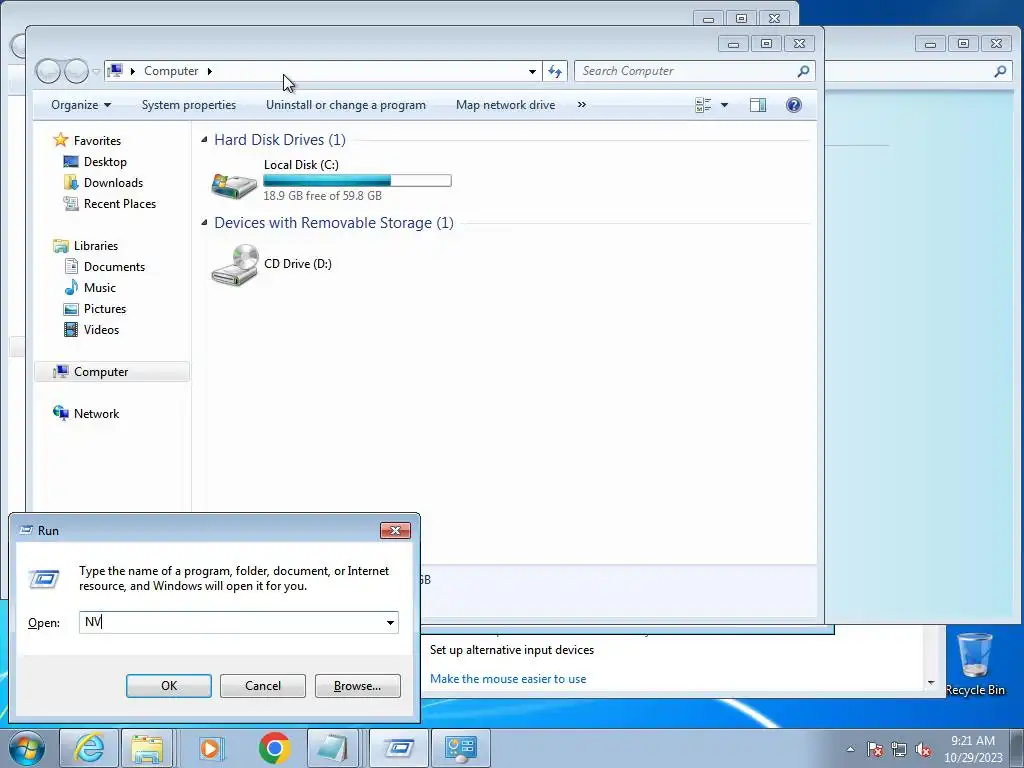Open the Run dialog Open combo dropdown
1024x768 pixels.
pos(390,622)
